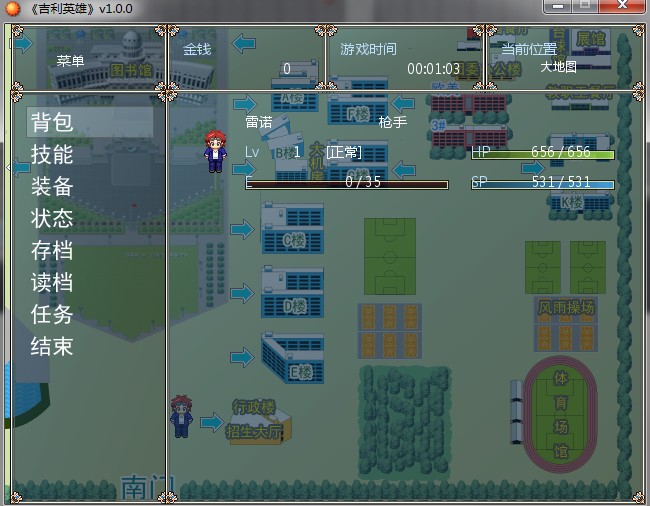Screen dimensions: 650x506
Task: Open the 背包 menu entry
Action: [90, 122]
